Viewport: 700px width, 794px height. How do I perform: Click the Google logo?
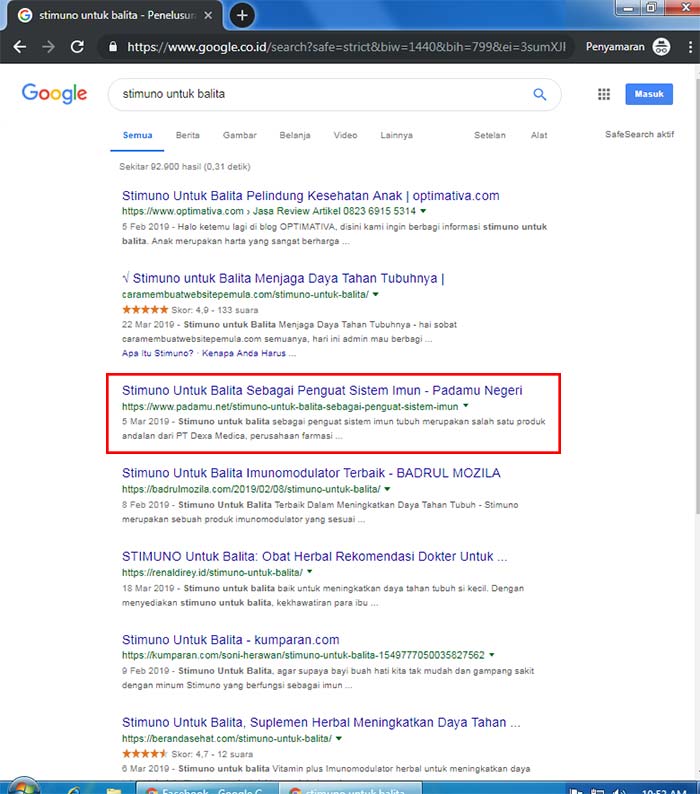[54, 94]
